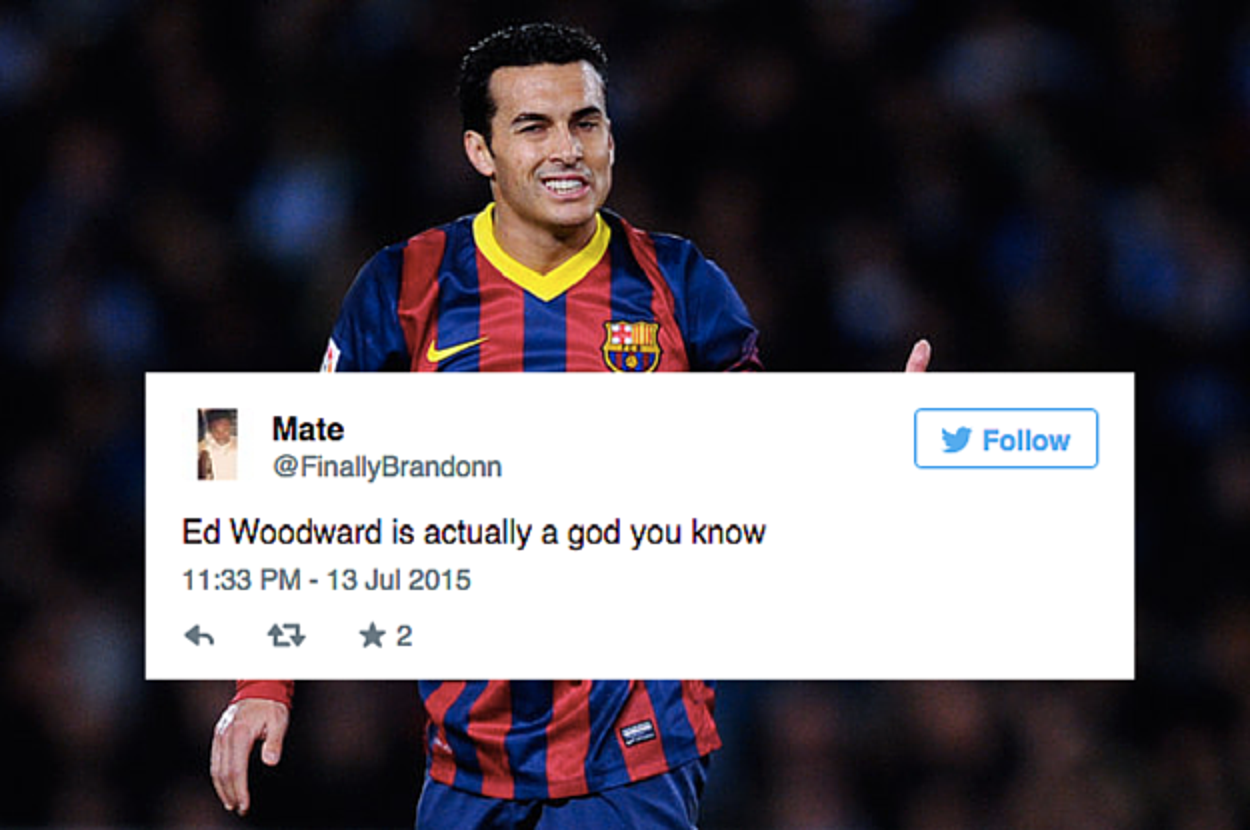Click the yellow Nike swoosh on jersey
1250x830 pixels.
[x=455, y=349]
